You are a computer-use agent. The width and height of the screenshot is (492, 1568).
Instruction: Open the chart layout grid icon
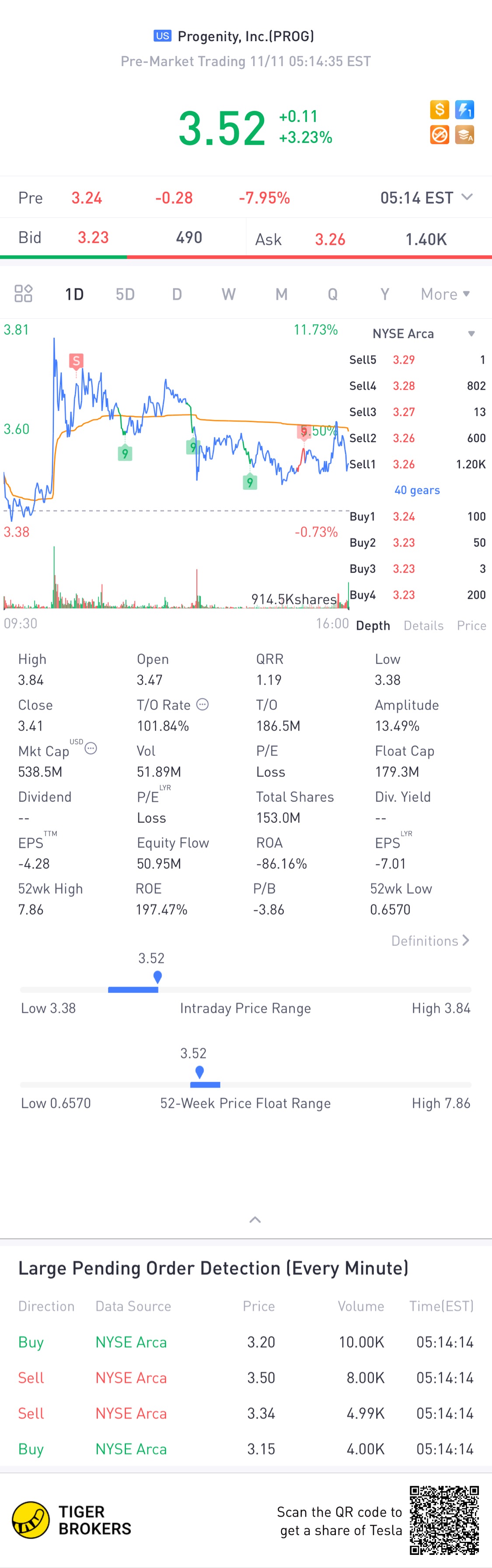pyautogui.click(x=23, y=294)
